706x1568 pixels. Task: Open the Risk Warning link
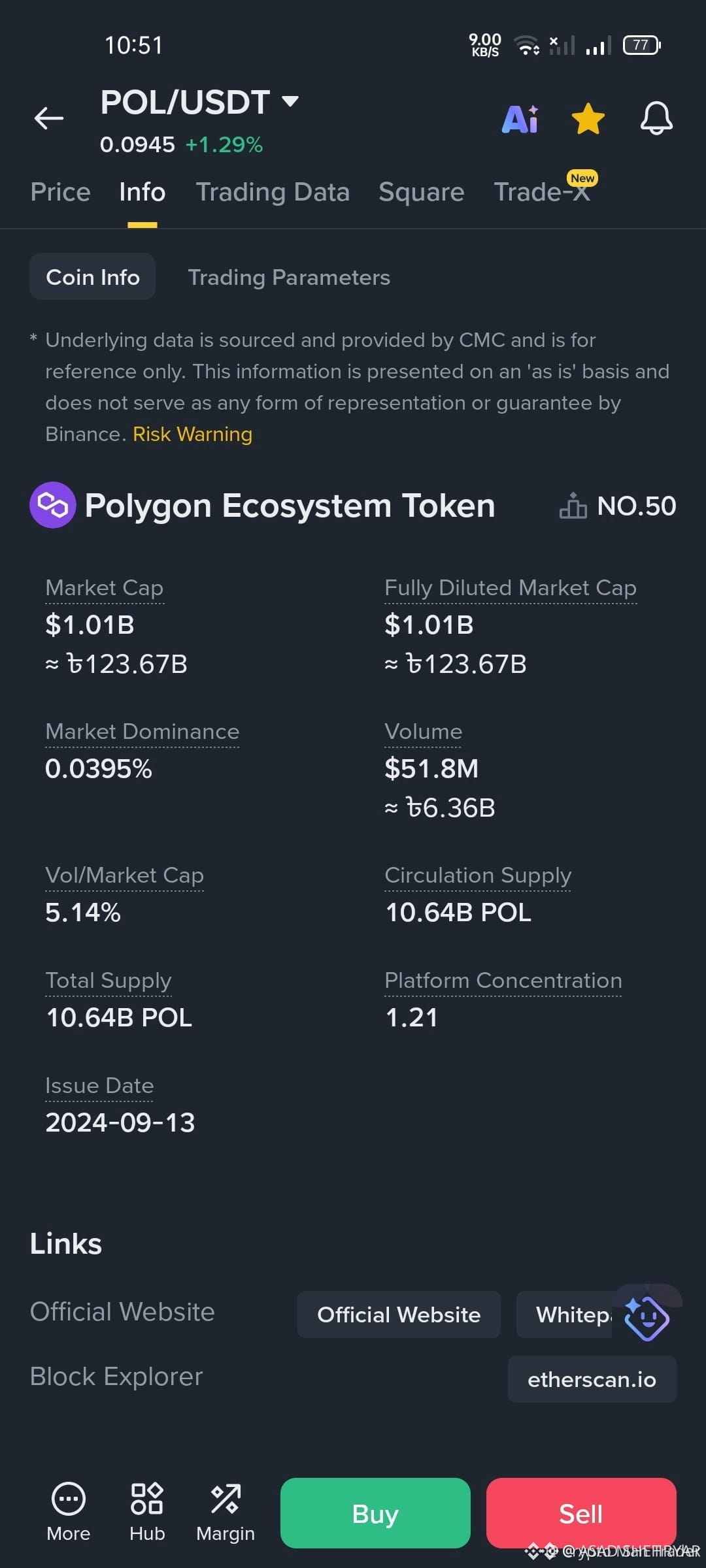click(x=192, y=434)
